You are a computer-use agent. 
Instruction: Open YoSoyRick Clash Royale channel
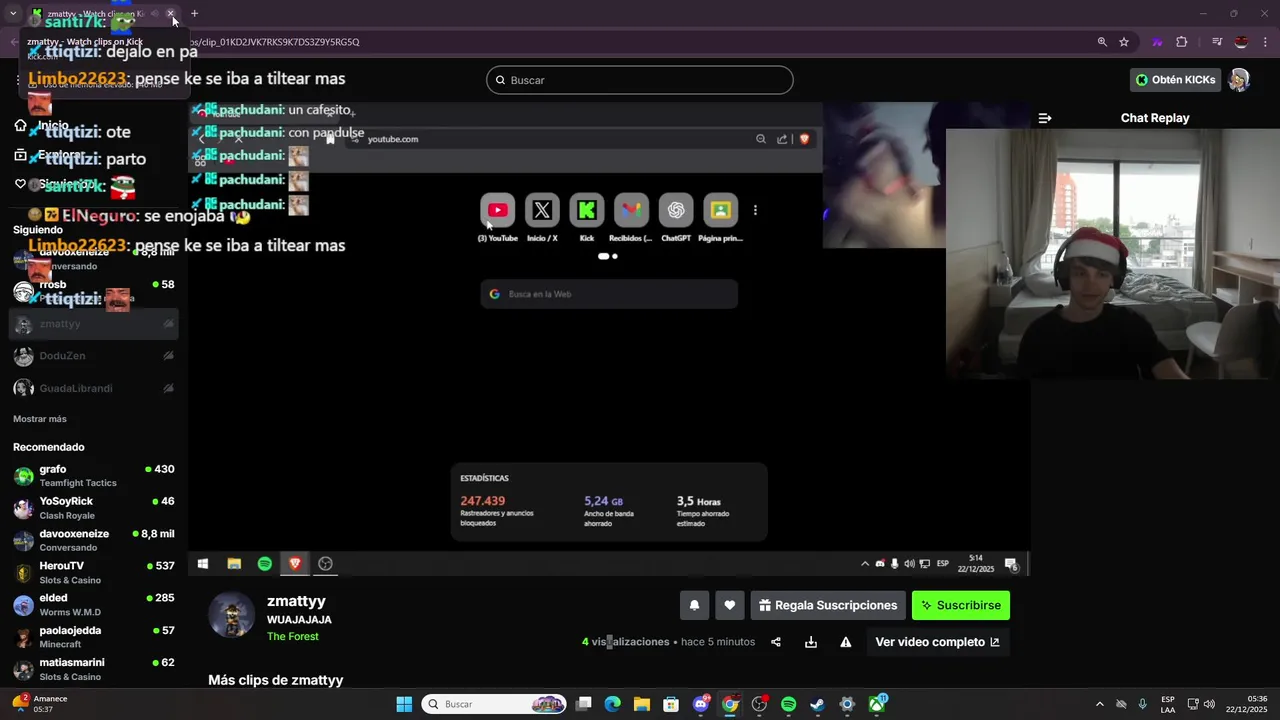pyautogui.click(x=94, y=508)
